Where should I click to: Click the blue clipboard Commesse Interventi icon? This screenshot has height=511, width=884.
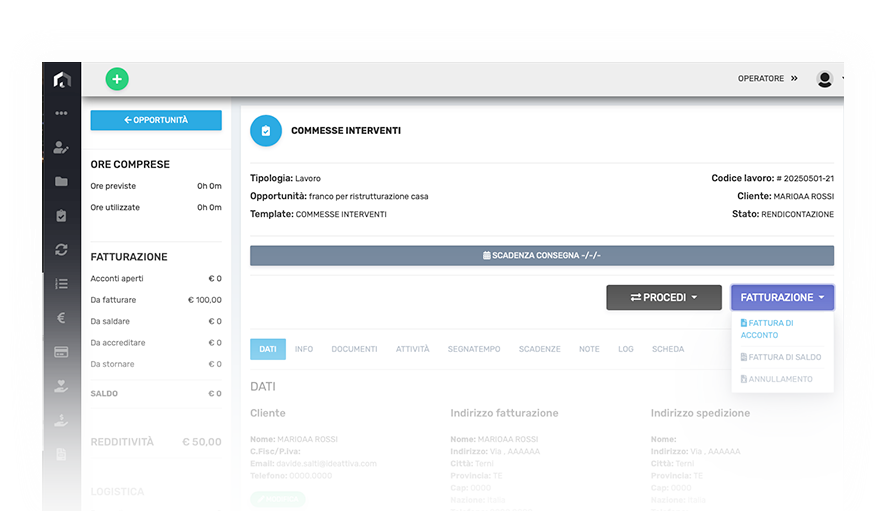pyautogui.click(x=266, y=131)
